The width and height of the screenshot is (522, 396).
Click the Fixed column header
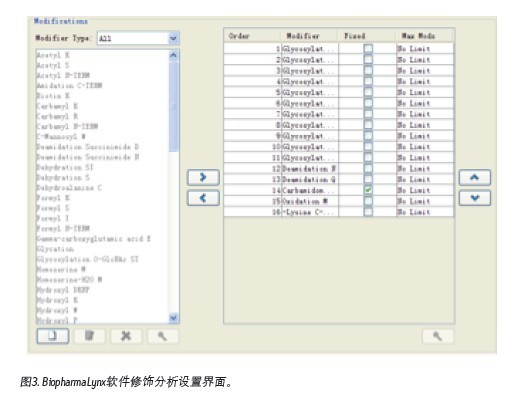(367, 36)
